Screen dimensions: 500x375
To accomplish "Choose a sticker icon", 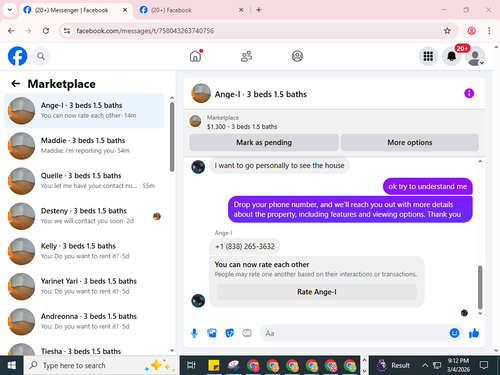I will pos(229,333).
